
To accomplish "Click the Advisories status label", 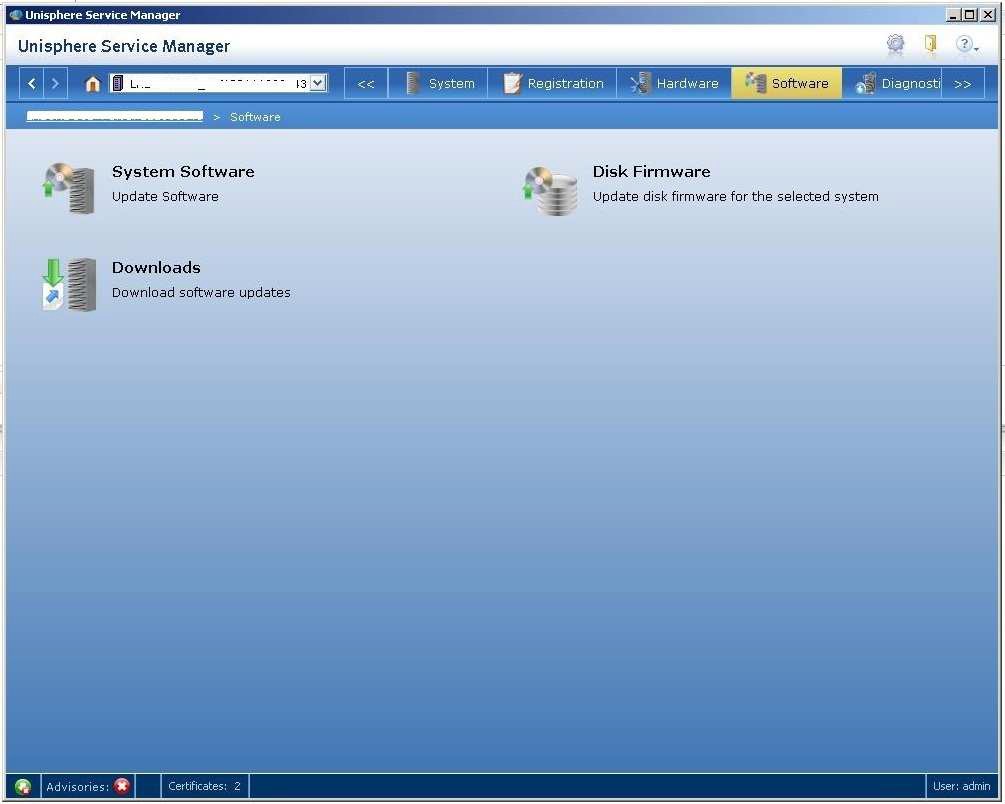I will point(77,787).
